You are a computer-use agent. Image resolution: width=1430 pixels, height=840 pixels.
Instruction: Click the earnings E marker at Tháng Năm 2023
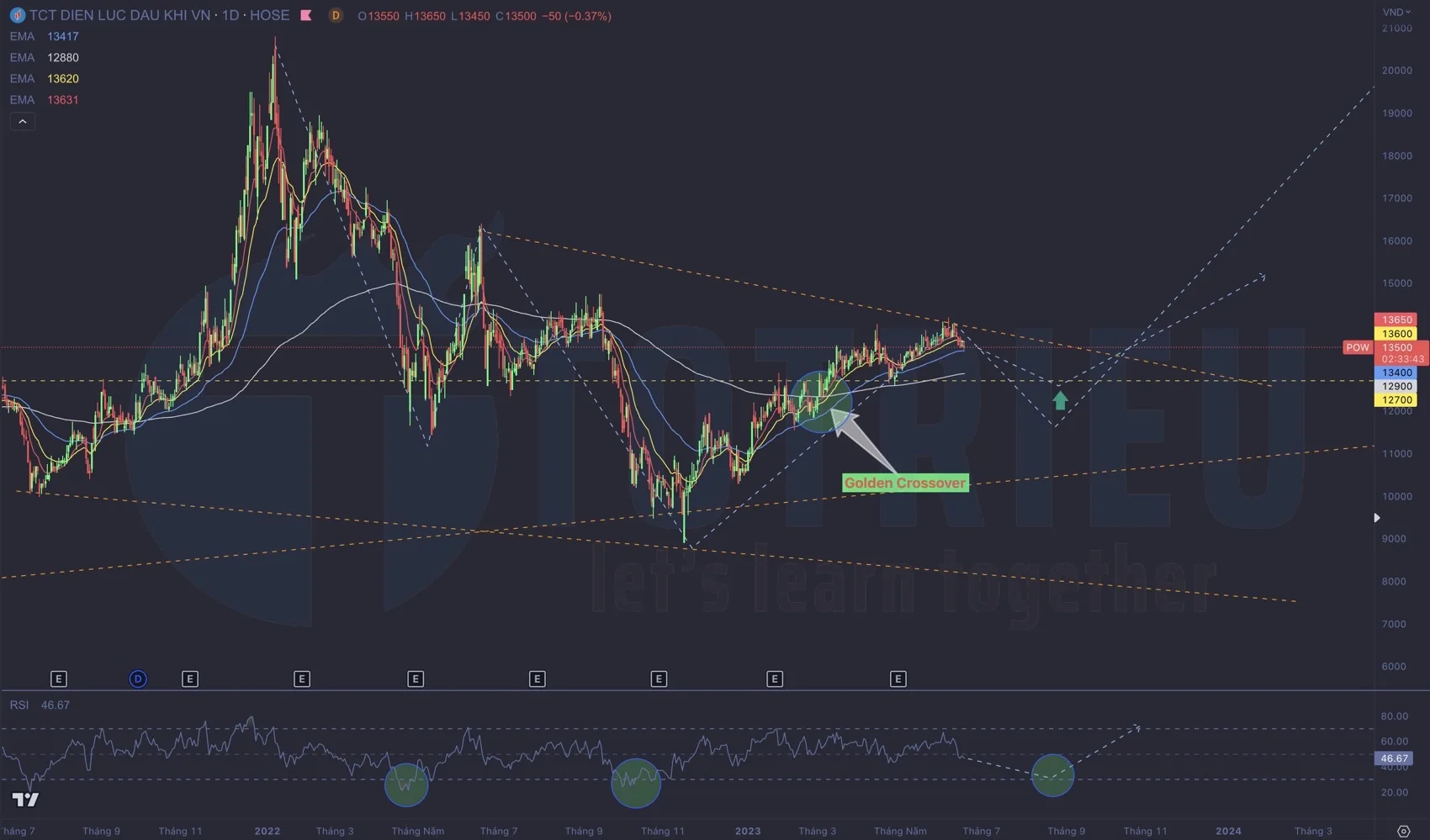click(898, 679)
